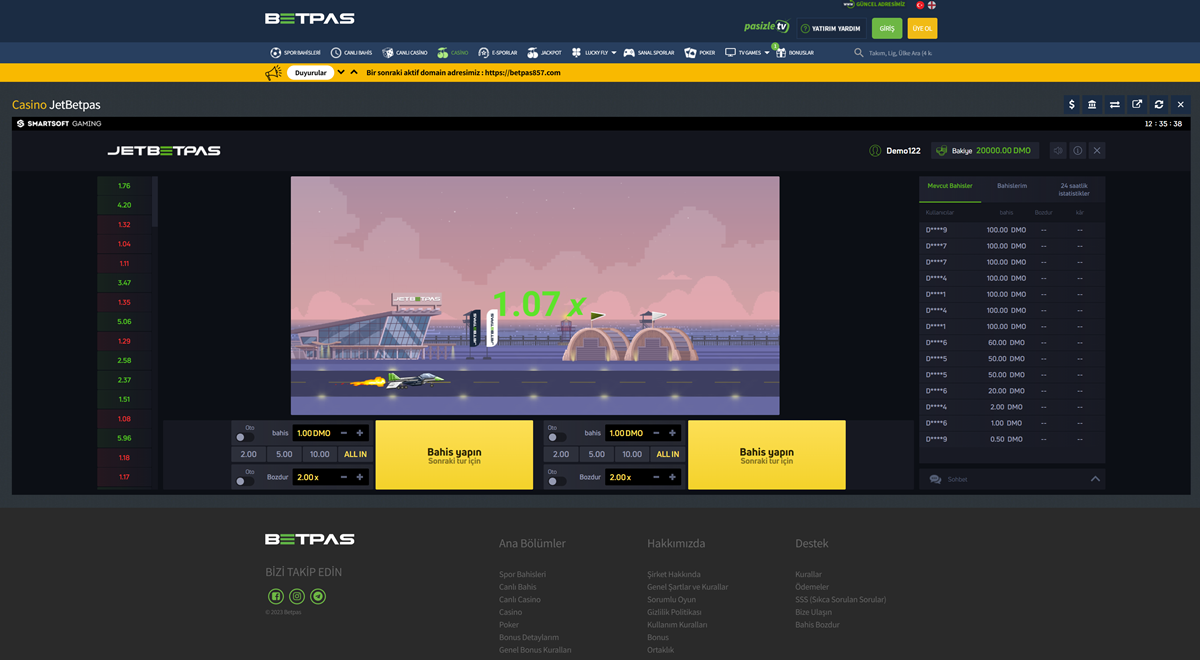Click the team/league search field
The image size is (1200, 660).
(900, 53)
